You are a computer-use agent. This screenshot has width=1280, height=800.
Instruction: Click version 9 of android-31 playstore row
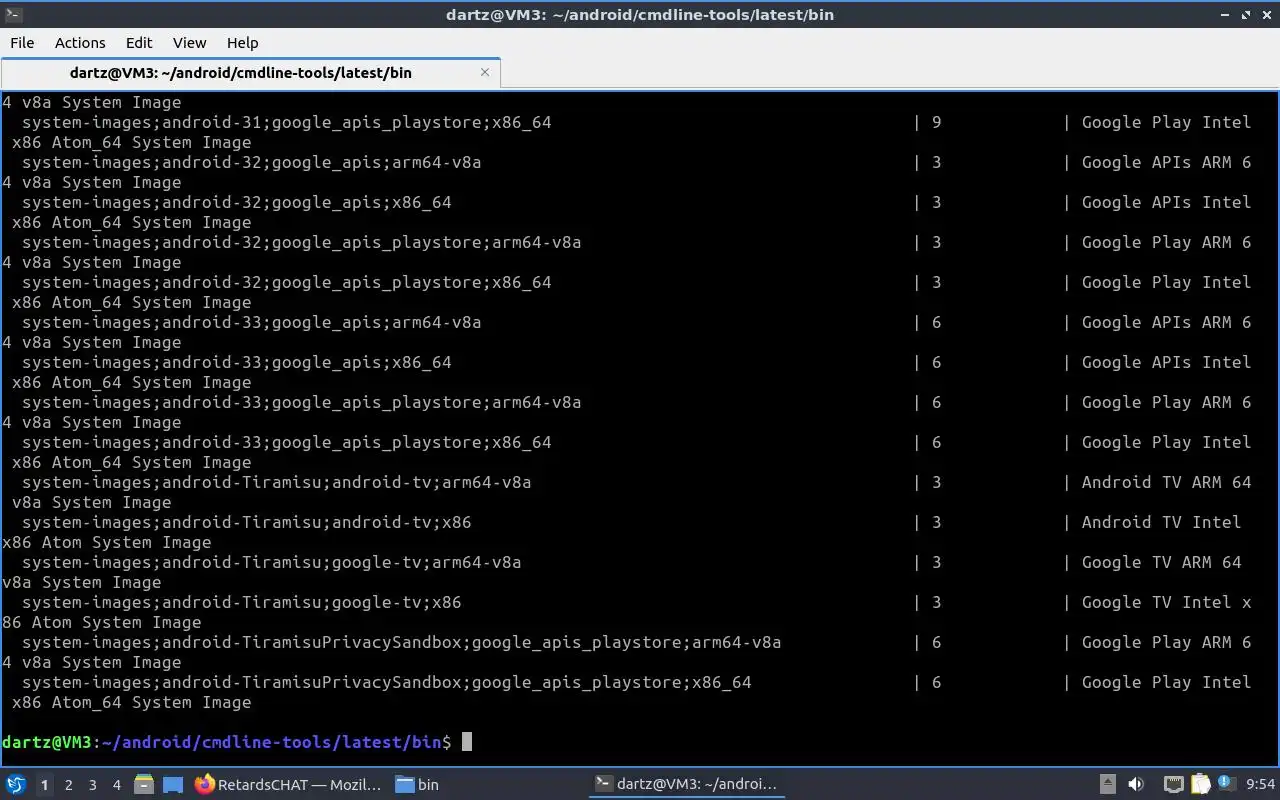click(x=937, y=122)
